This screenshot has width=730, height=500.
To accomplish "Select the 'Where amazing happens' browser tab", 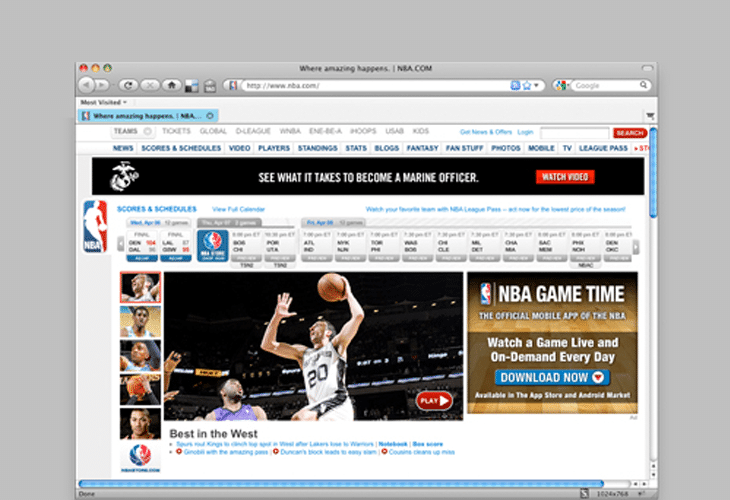I will coord(147,115).
